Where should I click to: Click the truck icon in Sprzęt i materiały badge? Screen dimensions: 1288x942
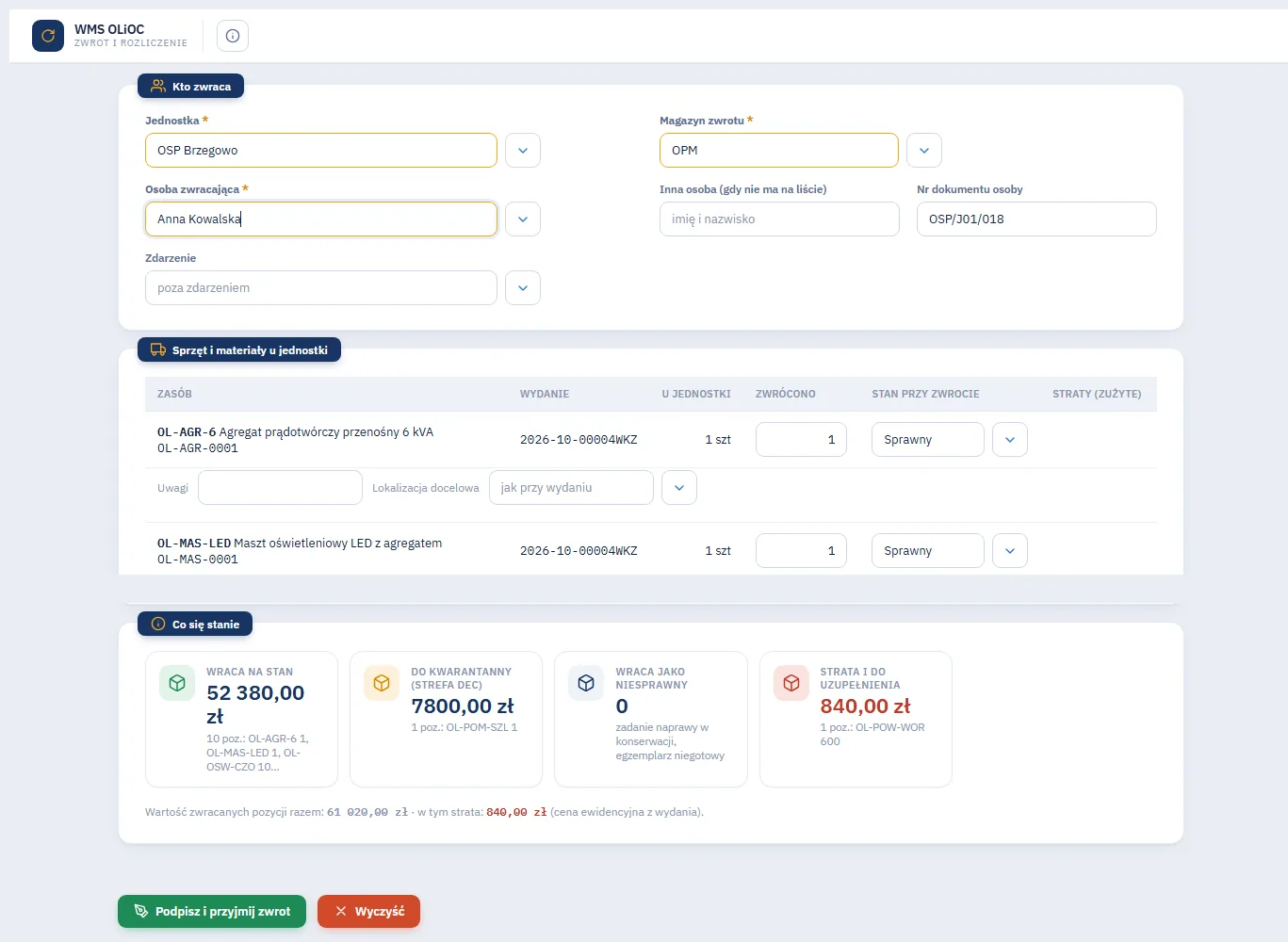(x=158, y=349)
